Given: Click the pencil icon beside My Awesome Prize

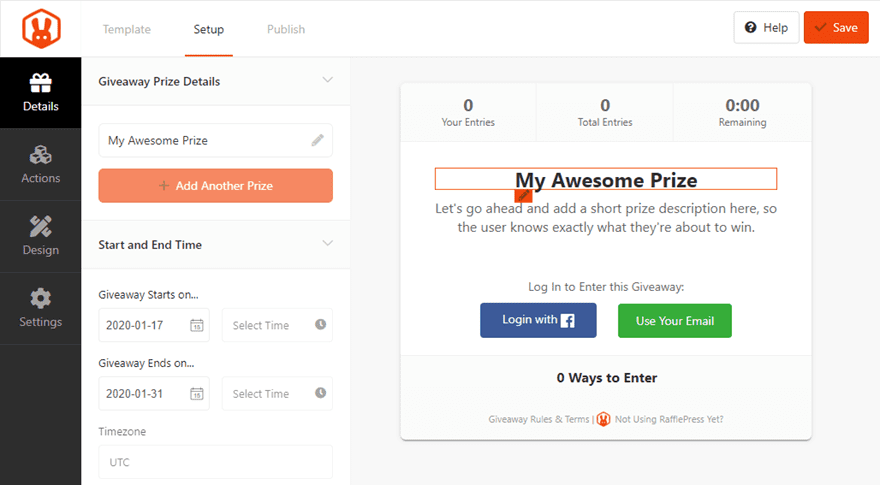Looking at the screenshot, I should click(318, 141).
